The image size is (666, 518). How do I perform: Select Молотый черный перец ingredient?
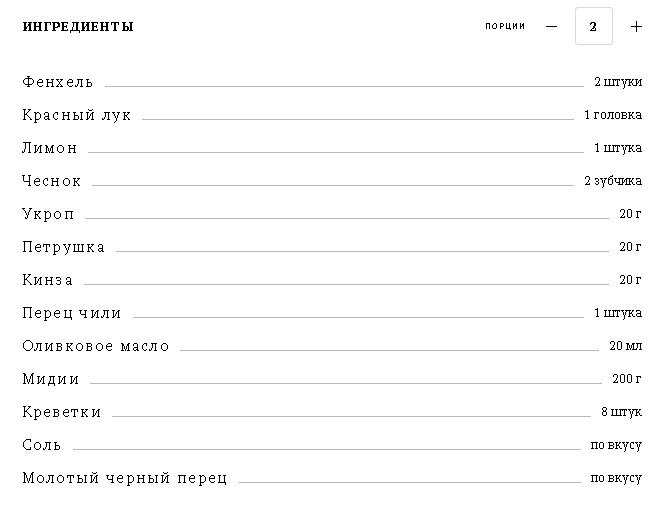pyautogui.click(x=124, y=478)
